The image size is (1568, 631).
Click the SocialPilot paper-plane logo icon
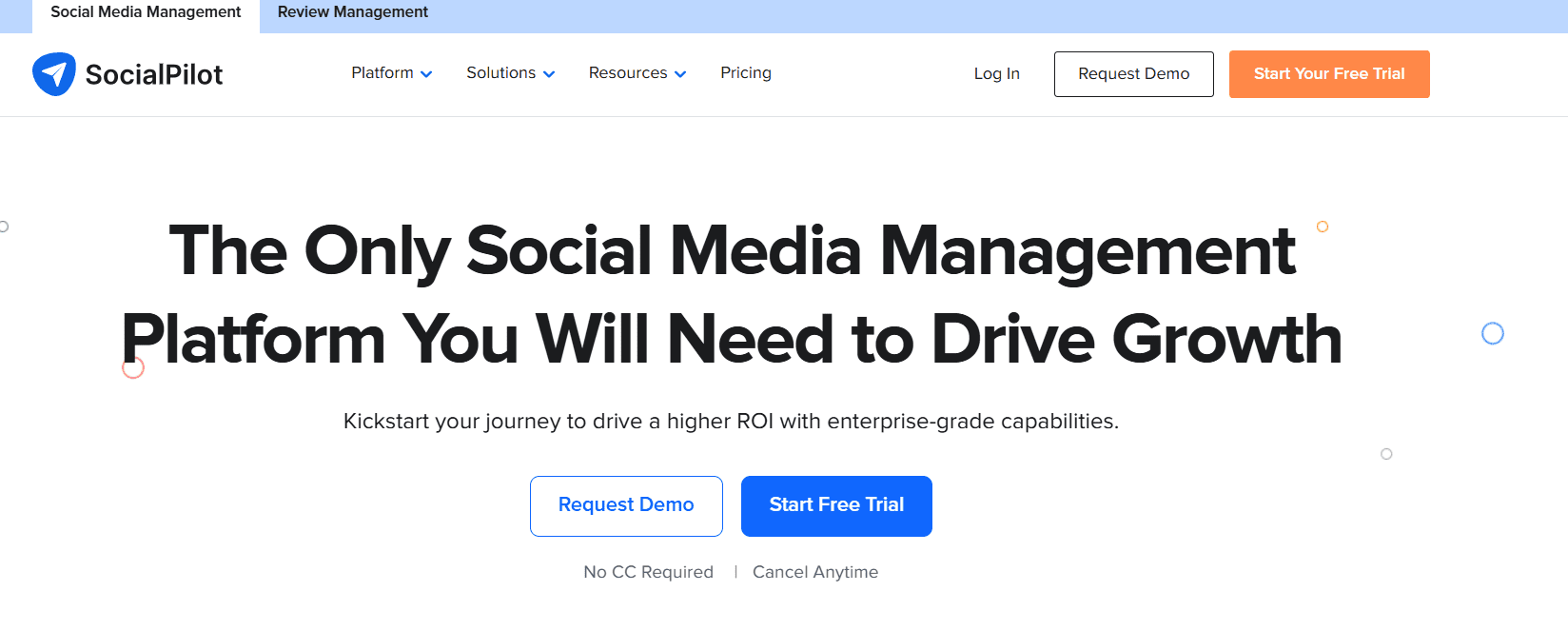coord(54,73)
